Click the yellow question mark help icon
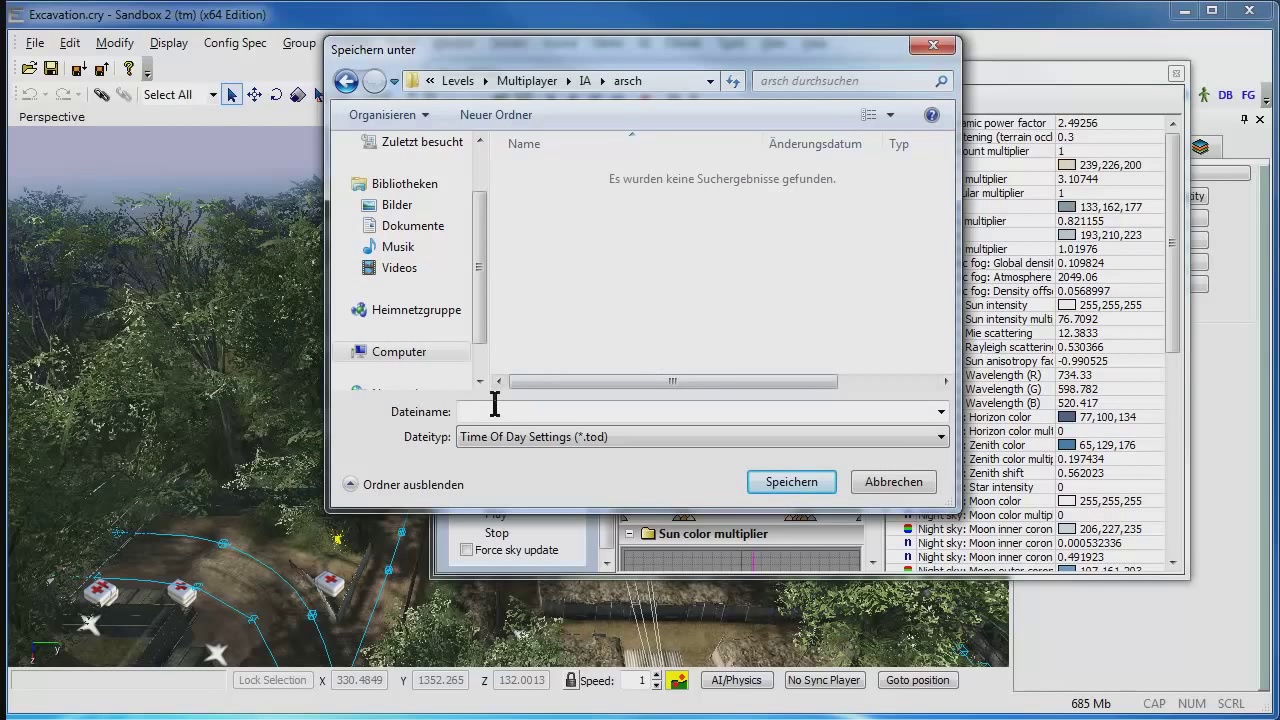Screen dimensions: 1280x720 tap(129, 69)
